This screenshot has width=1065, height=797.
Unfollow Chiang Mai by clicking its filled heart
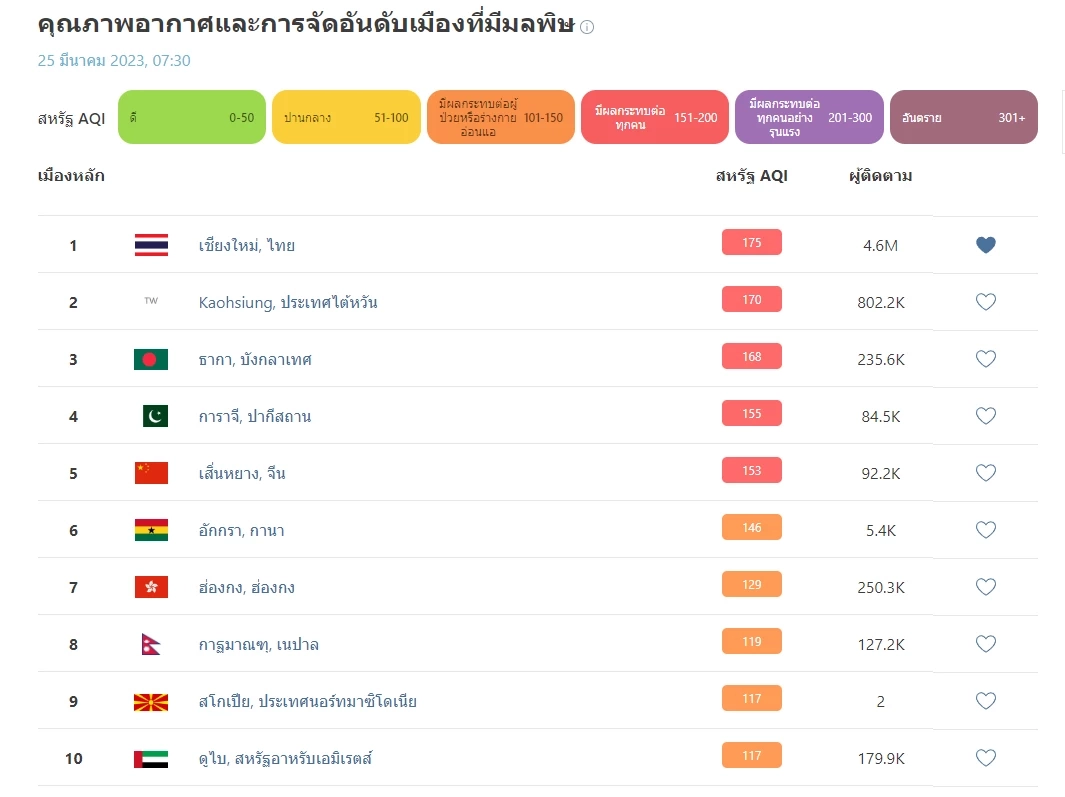tap(985, 243)
